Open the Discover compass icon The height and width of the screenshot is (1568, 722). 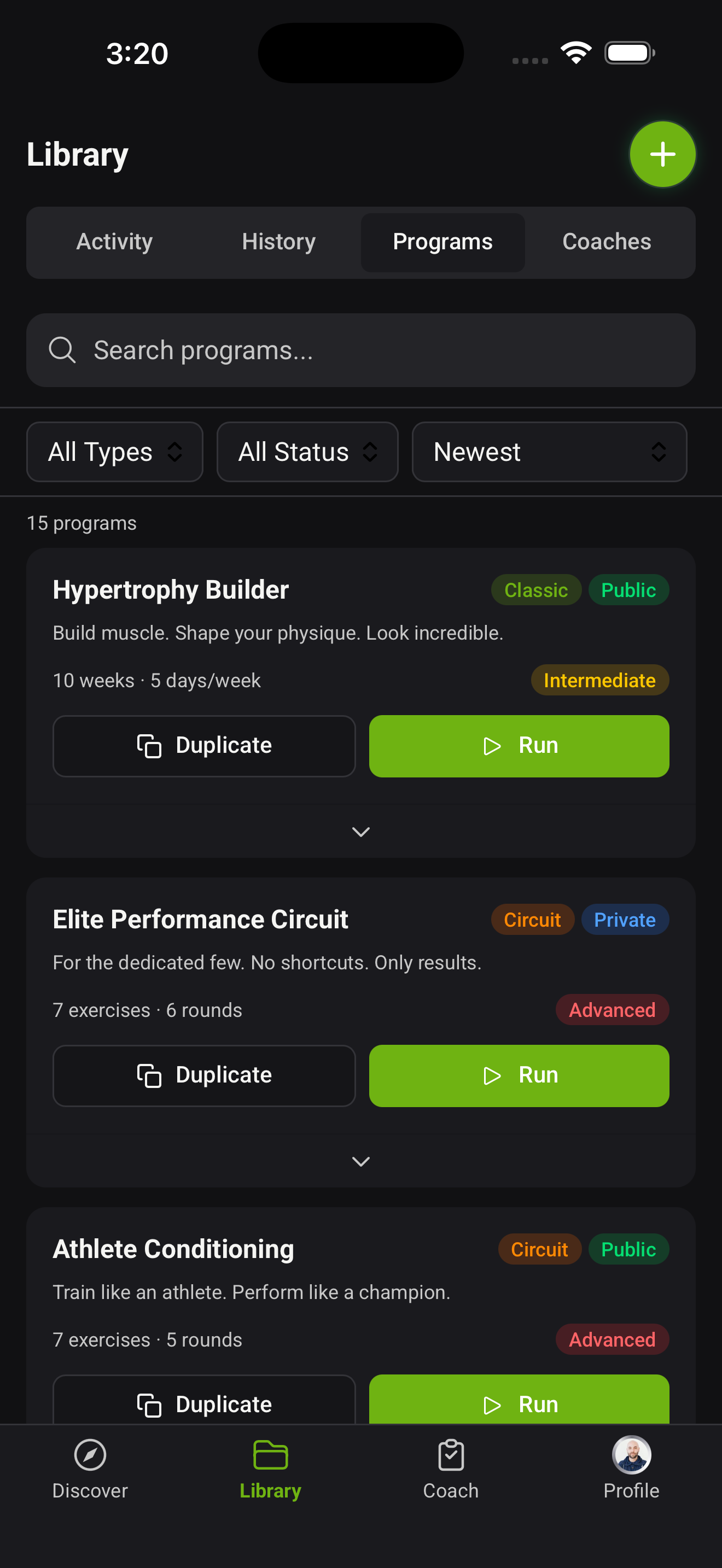[90, 1456]
